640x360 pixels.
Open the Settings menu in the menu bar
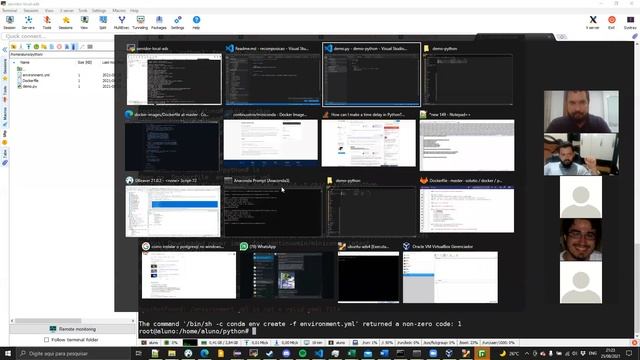tap(99, 11)
